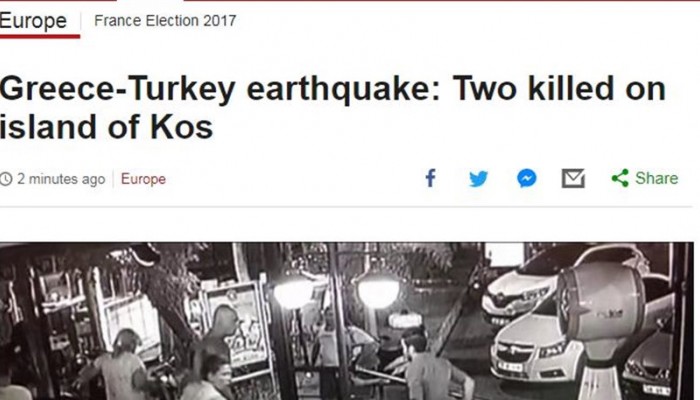Click the clock icon beside timestamp

click(x=6, y=179)
